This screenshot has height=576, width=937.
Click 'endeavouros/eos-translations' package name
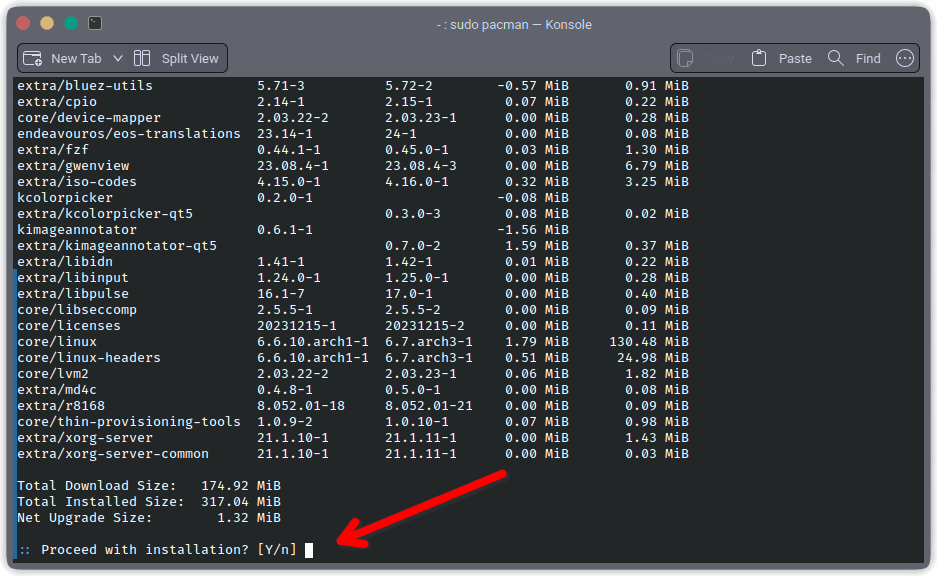tap(129, 133)
